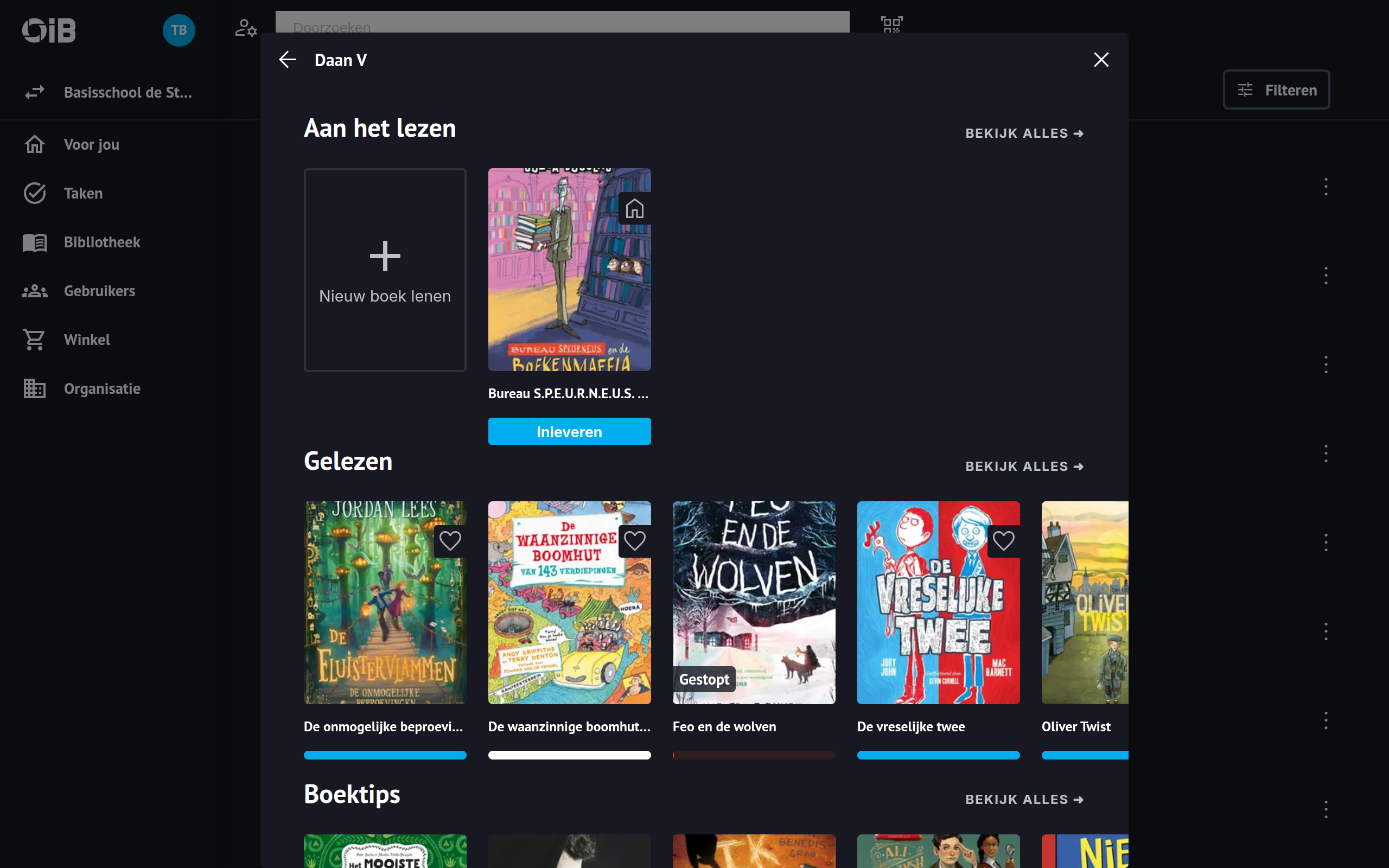1389x868 pixels.
Task: Click the Filteren button
Action: [1276, 90]
